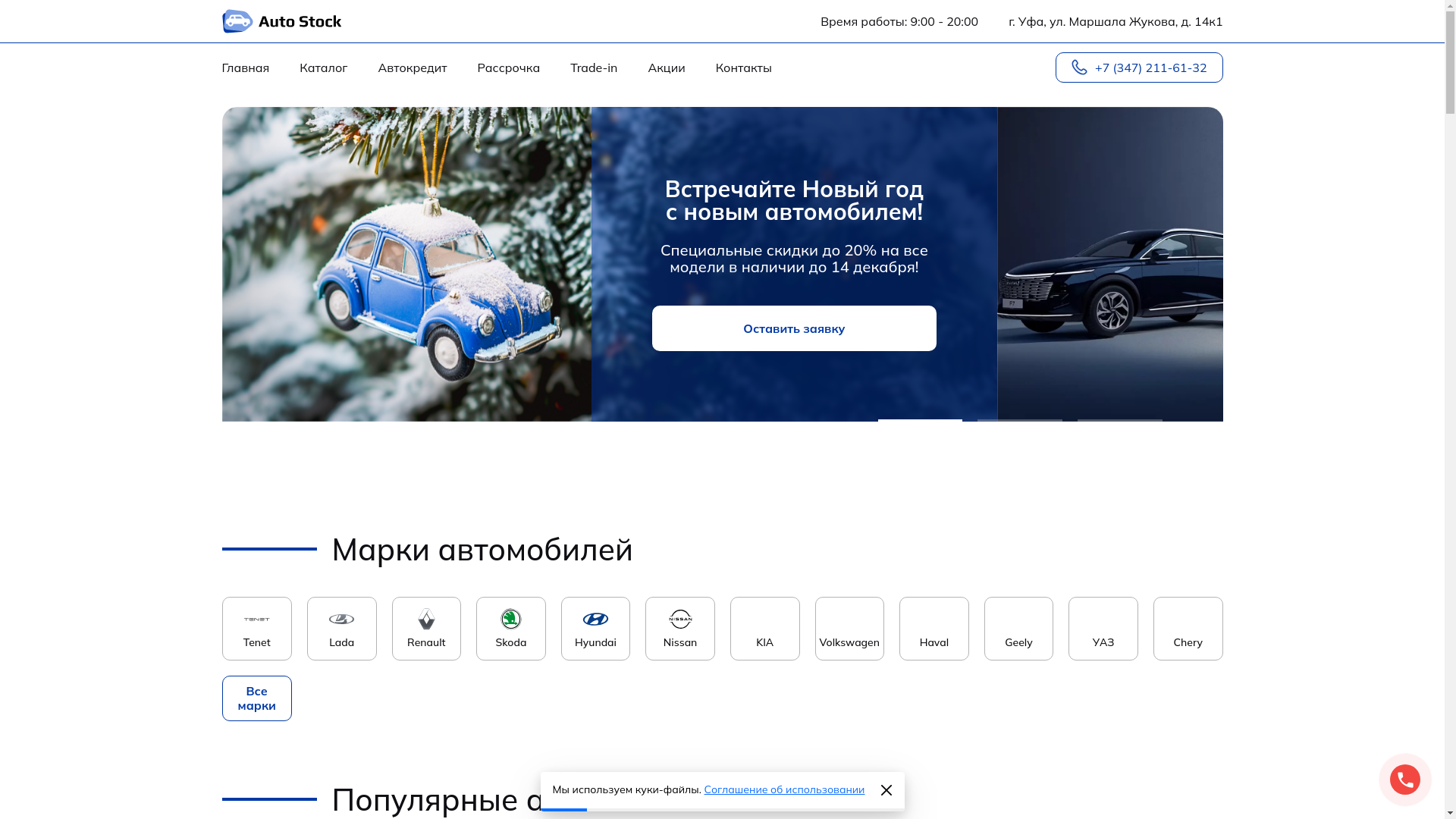Select the Skoda brand logo

511,619
